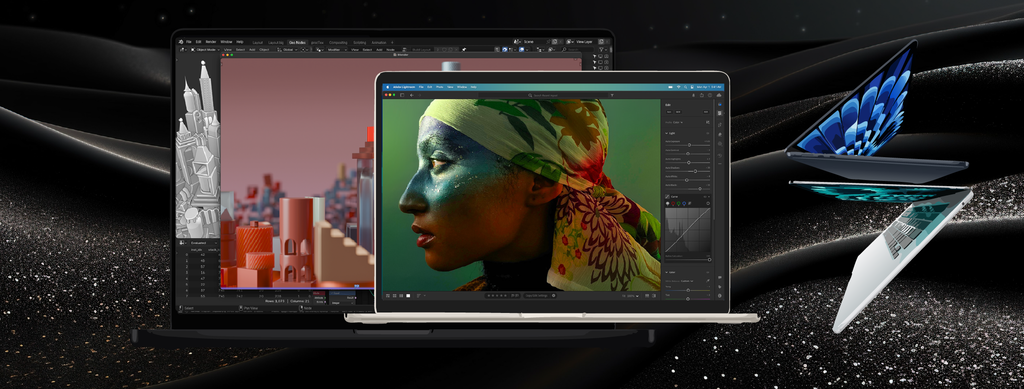Open Photo menu in Lightroom
Image resolution: width=1024 pixels, height=389 pixels.
click(440, 87)
